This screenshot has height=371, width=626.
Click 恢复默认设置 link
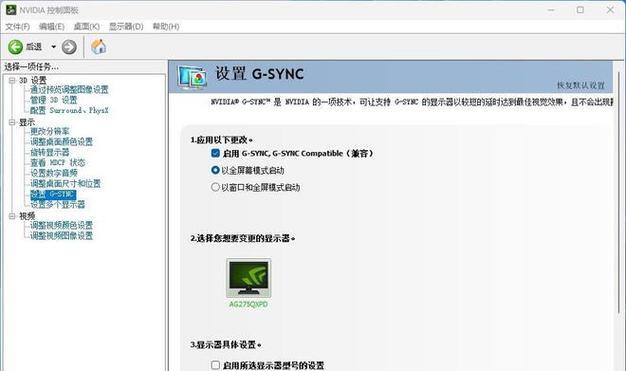(x=581, y=85)
